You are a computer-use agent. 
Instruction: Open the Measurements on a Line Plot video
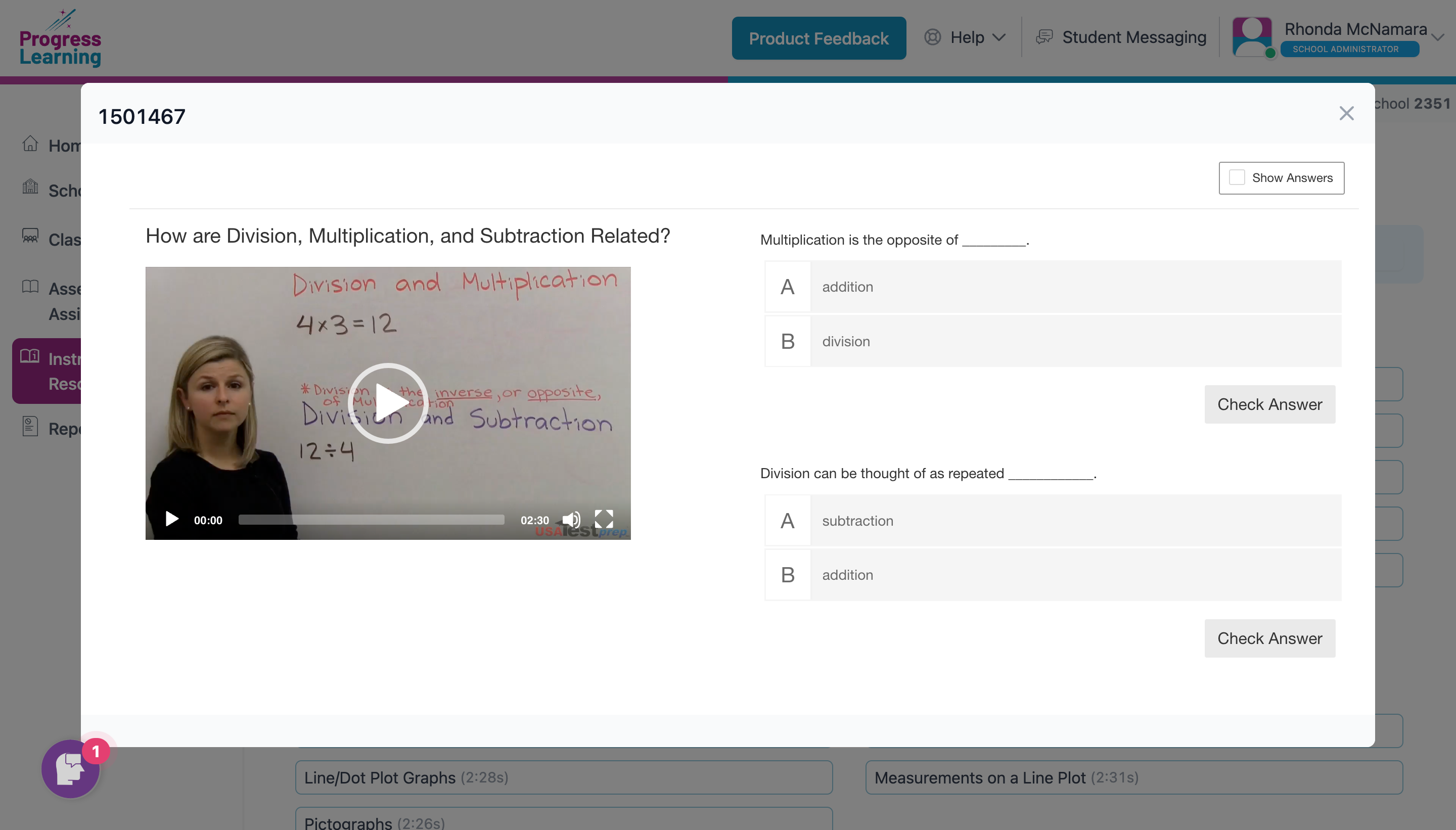1134,777
